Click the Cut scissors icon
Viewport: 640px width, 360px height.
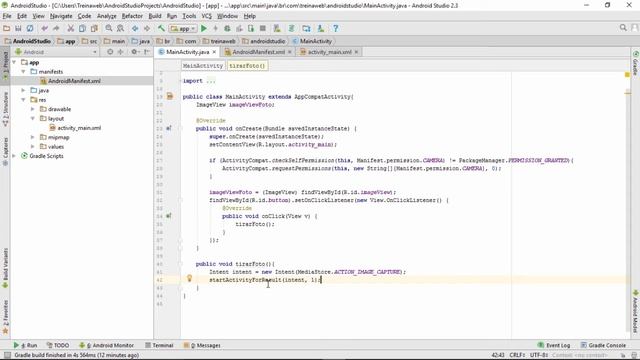pyautogui.click(x=71, y=29)
